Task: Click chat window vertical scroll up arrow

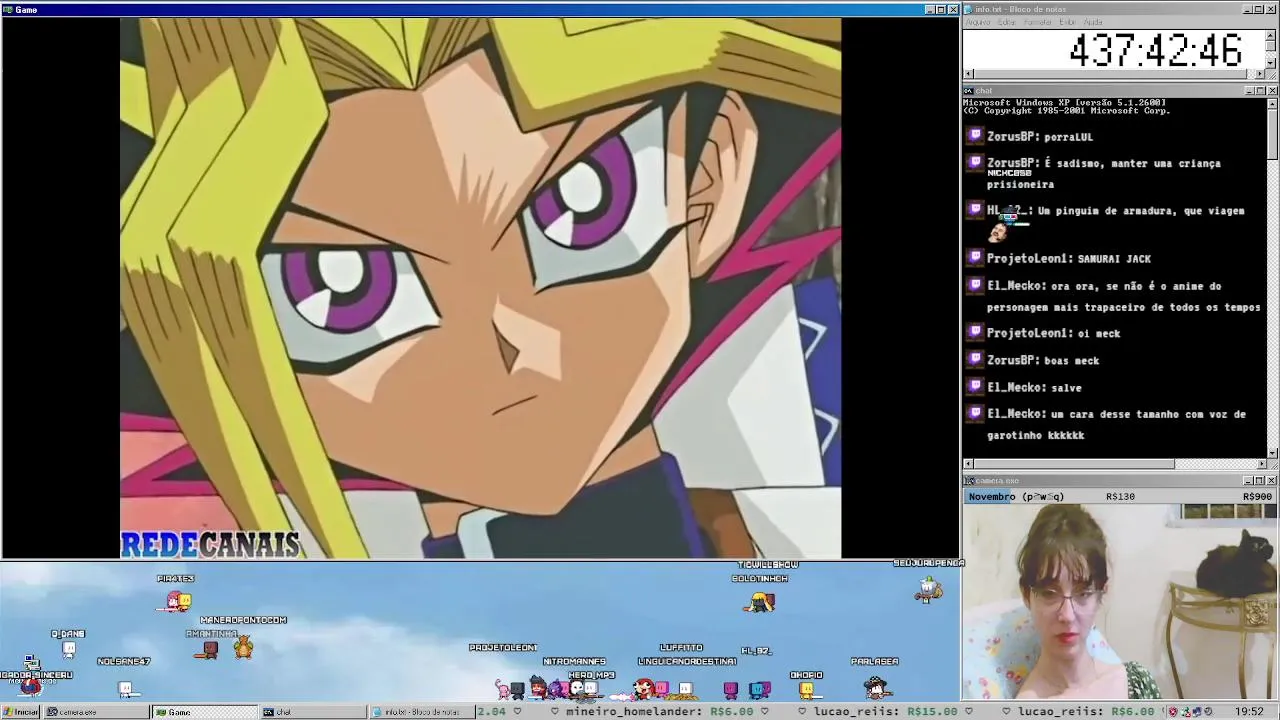Action: (1271, 103)
